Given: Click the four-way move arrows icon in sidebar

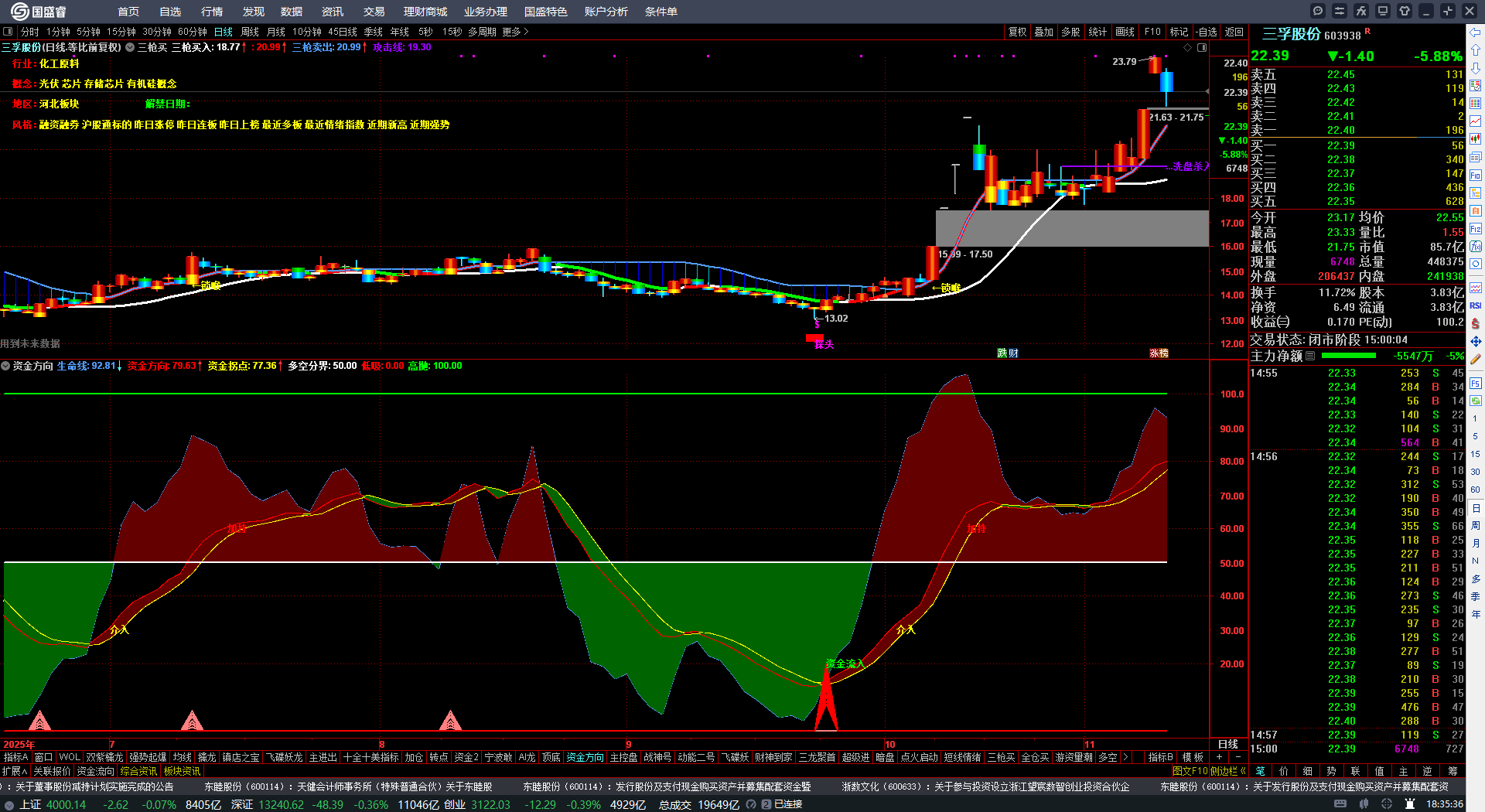Looking at the screenshot, I should (1476, 341).
